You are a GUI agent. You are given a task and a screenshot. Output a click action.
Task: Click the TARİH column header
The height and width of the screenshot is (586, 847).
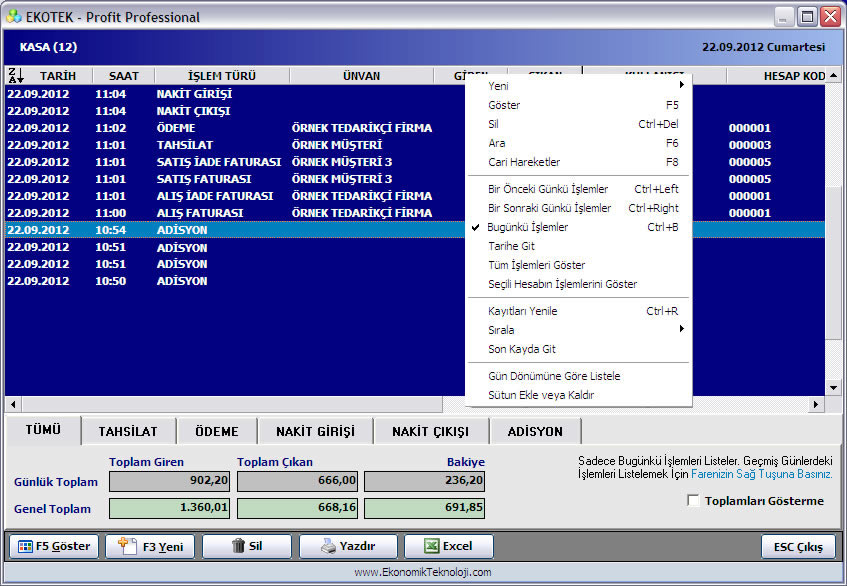point(58,76)
